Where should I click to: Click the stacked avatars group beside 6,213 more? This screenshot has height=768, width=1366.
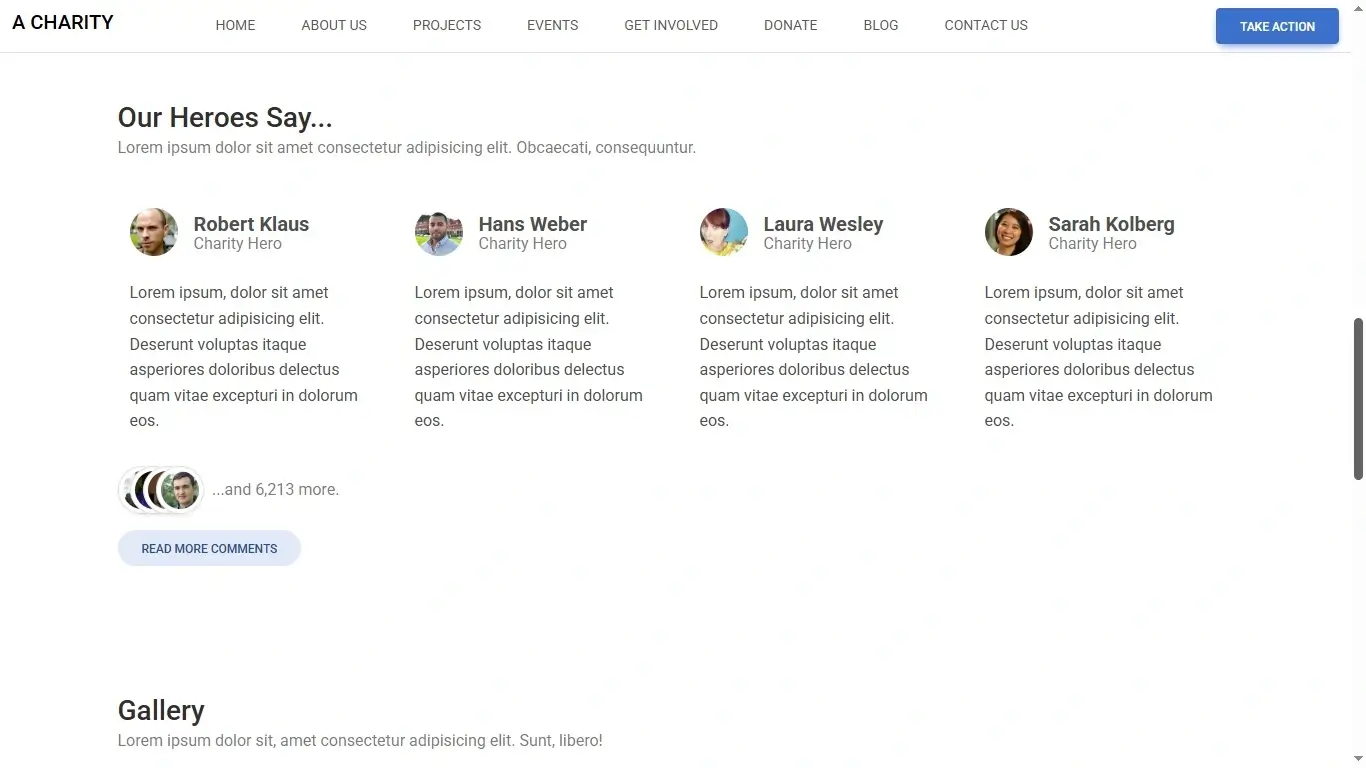point(161,490)
